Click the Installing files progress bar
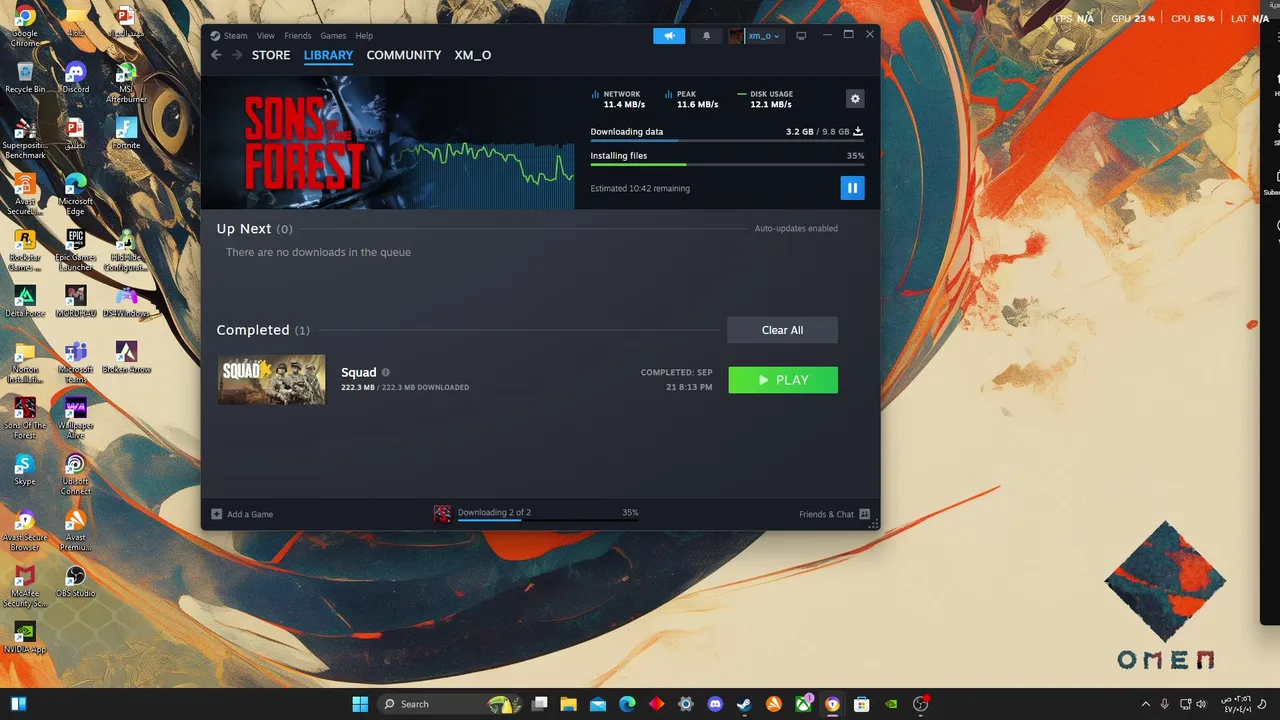This screenshot has height=720, width=1280. [727, 164]
